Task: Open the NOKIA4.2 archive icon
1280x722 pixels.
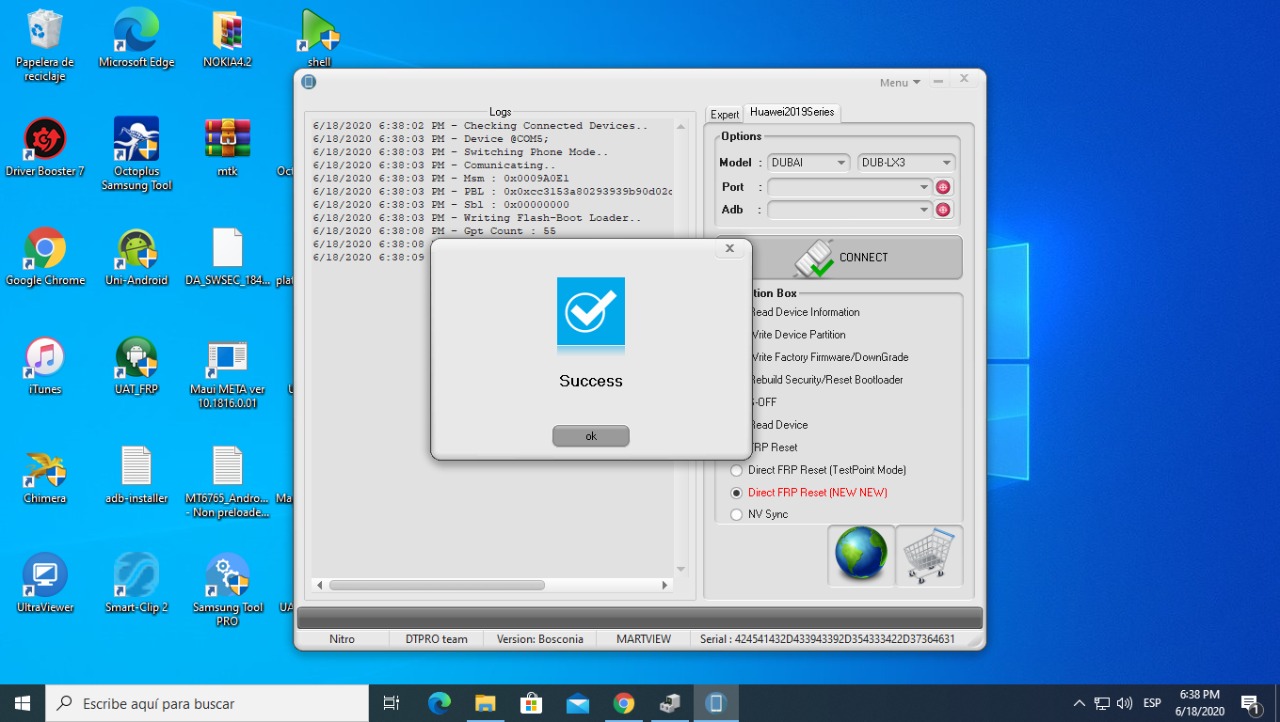Action: point(227,39)
